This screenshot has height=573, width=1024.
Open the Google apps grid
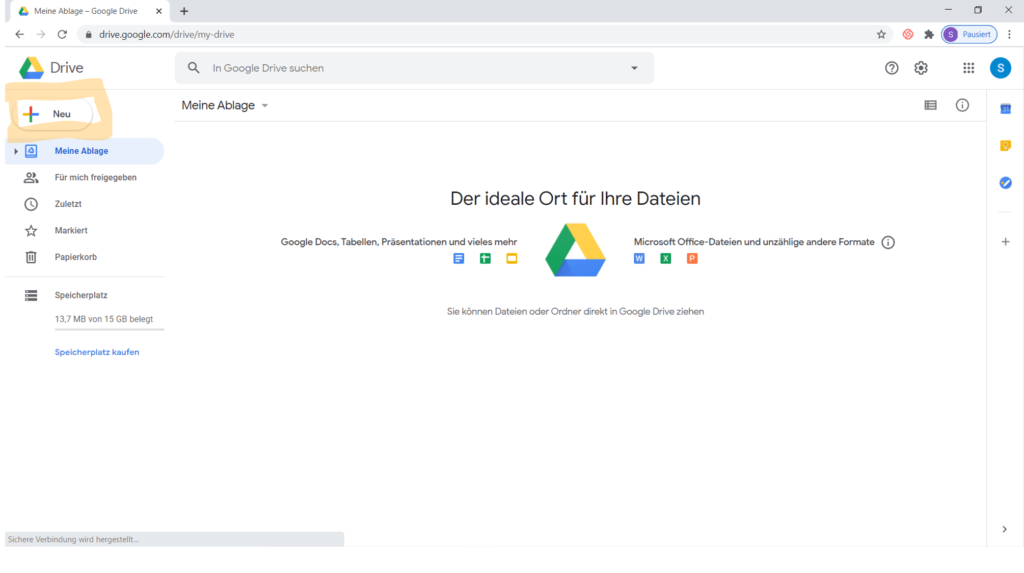coord(968,68)
